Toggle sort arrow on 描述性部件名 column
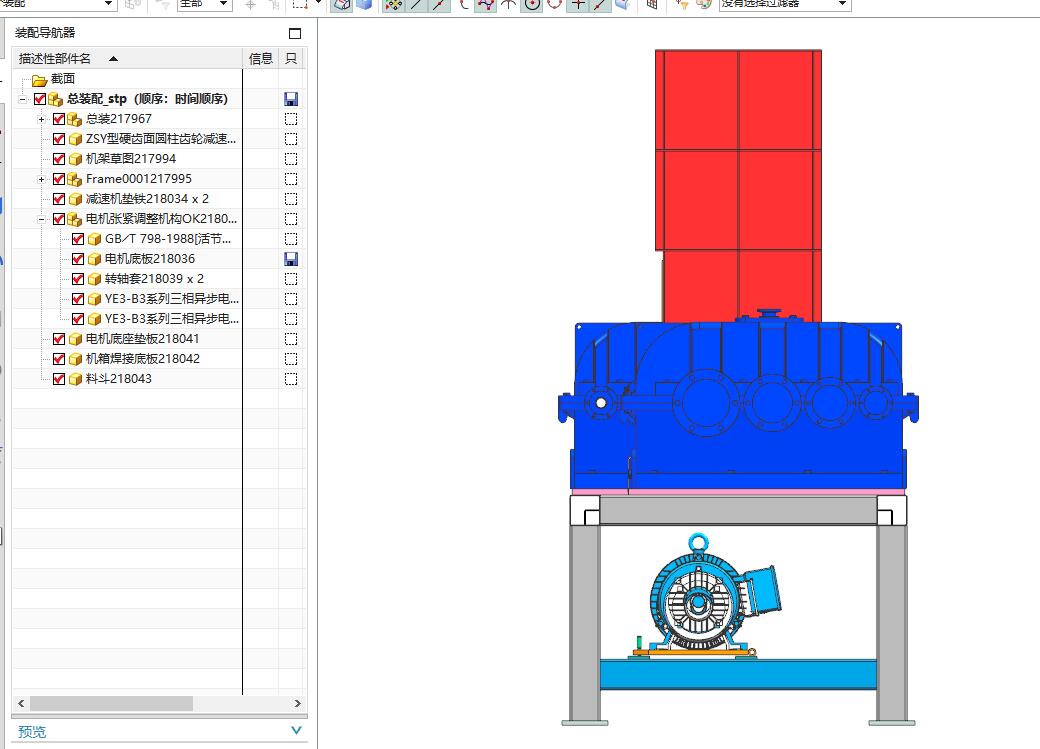1040x749 pixels. (113, 58)
